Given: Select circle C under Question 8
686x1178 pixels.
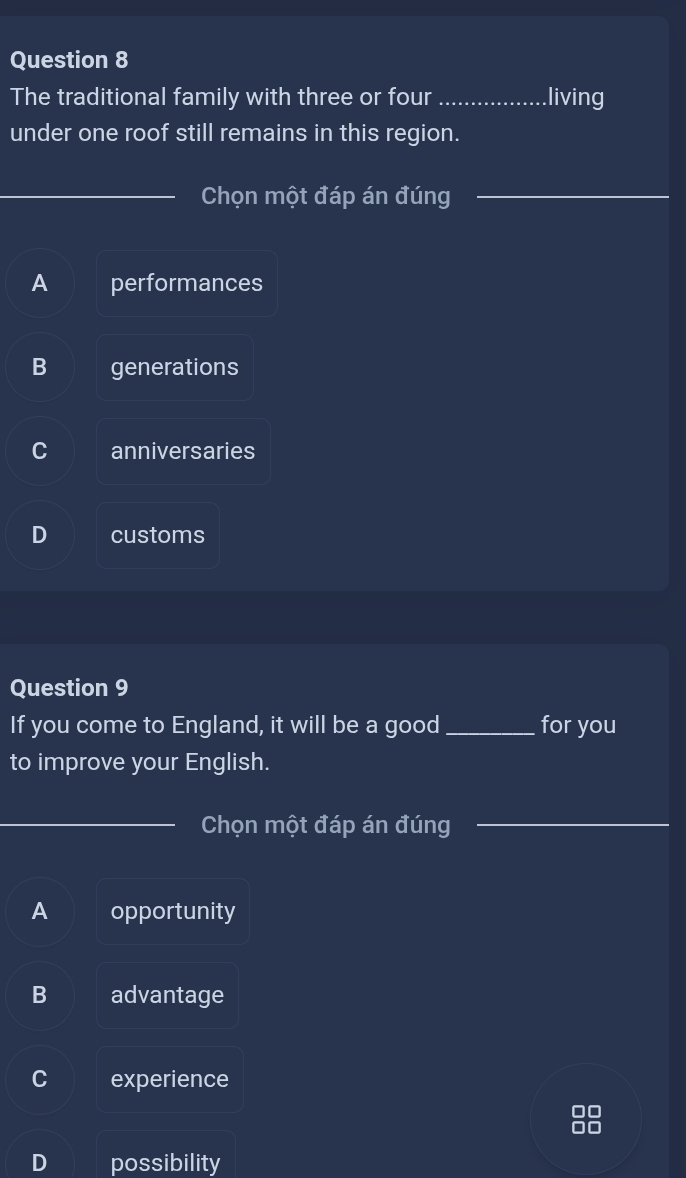Looking at the screenshot, I should point(39,451).
